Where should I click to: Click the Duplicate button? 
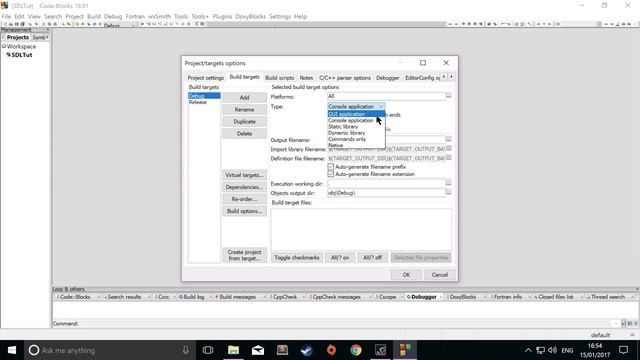(244, 122)
